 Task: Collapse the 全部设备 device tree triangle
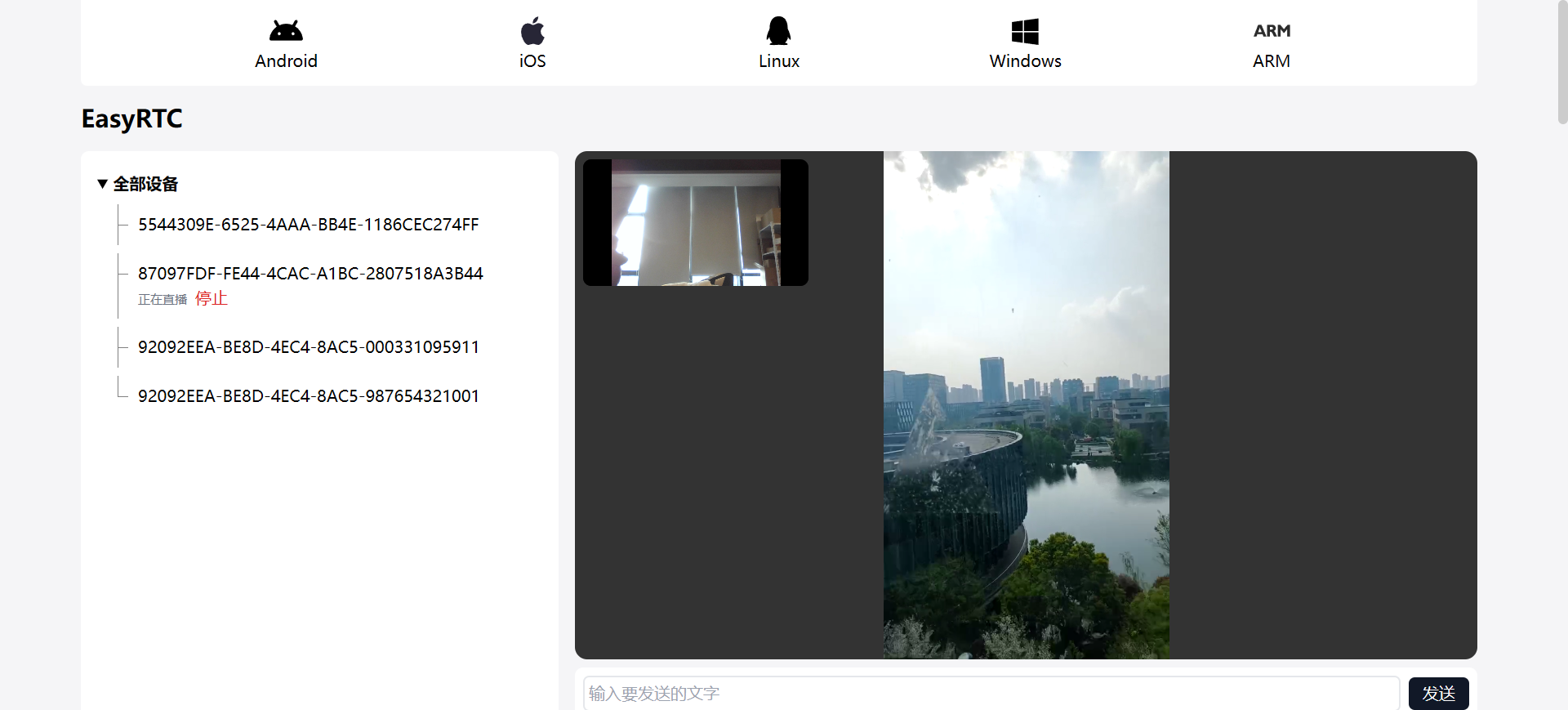pos(102,184)
